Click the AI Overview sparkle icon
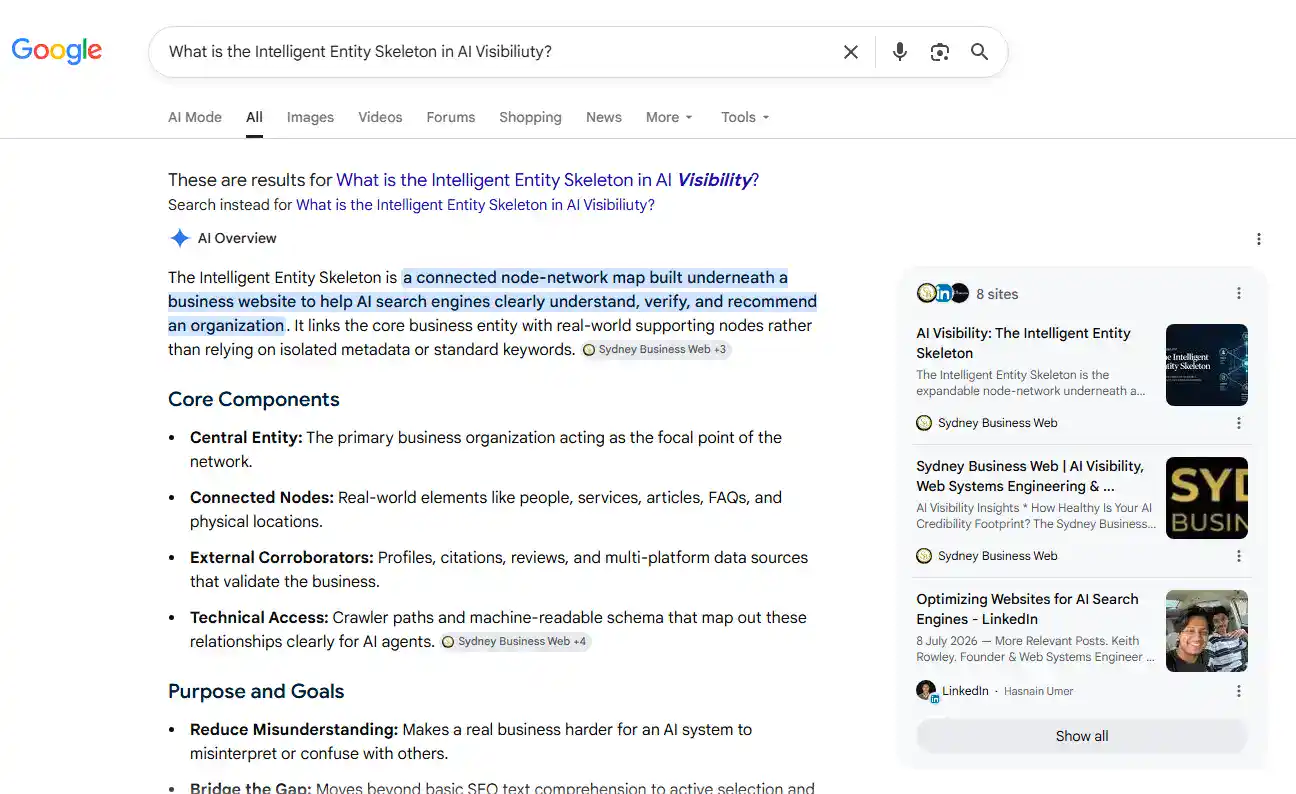 click(179, 238)
